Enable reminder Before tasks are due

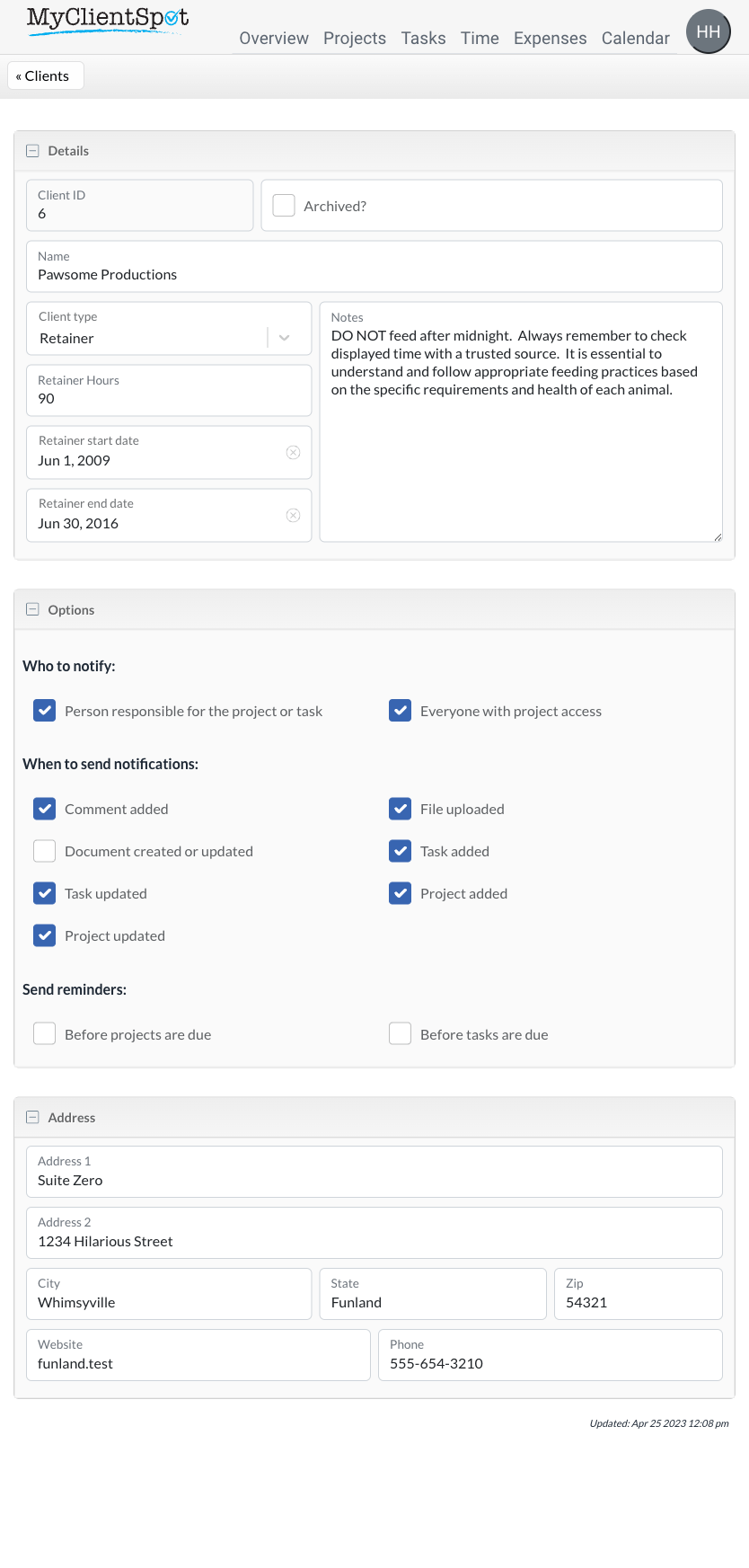pyautogui.click(x=401, y=1034)
